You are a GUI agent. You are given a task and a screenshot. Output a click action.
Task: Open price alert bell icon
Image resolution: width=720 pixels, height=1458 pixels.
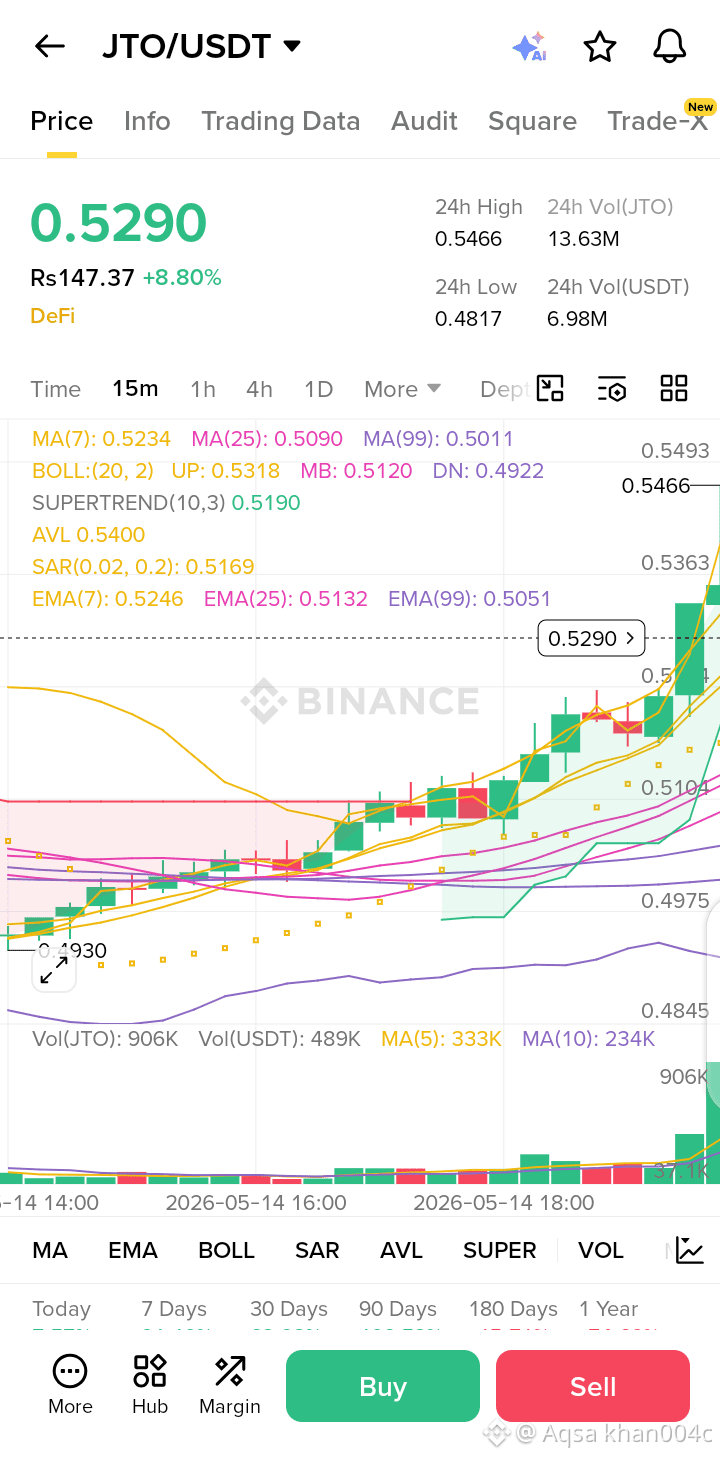pyautogui.click(x=669, y=46)
